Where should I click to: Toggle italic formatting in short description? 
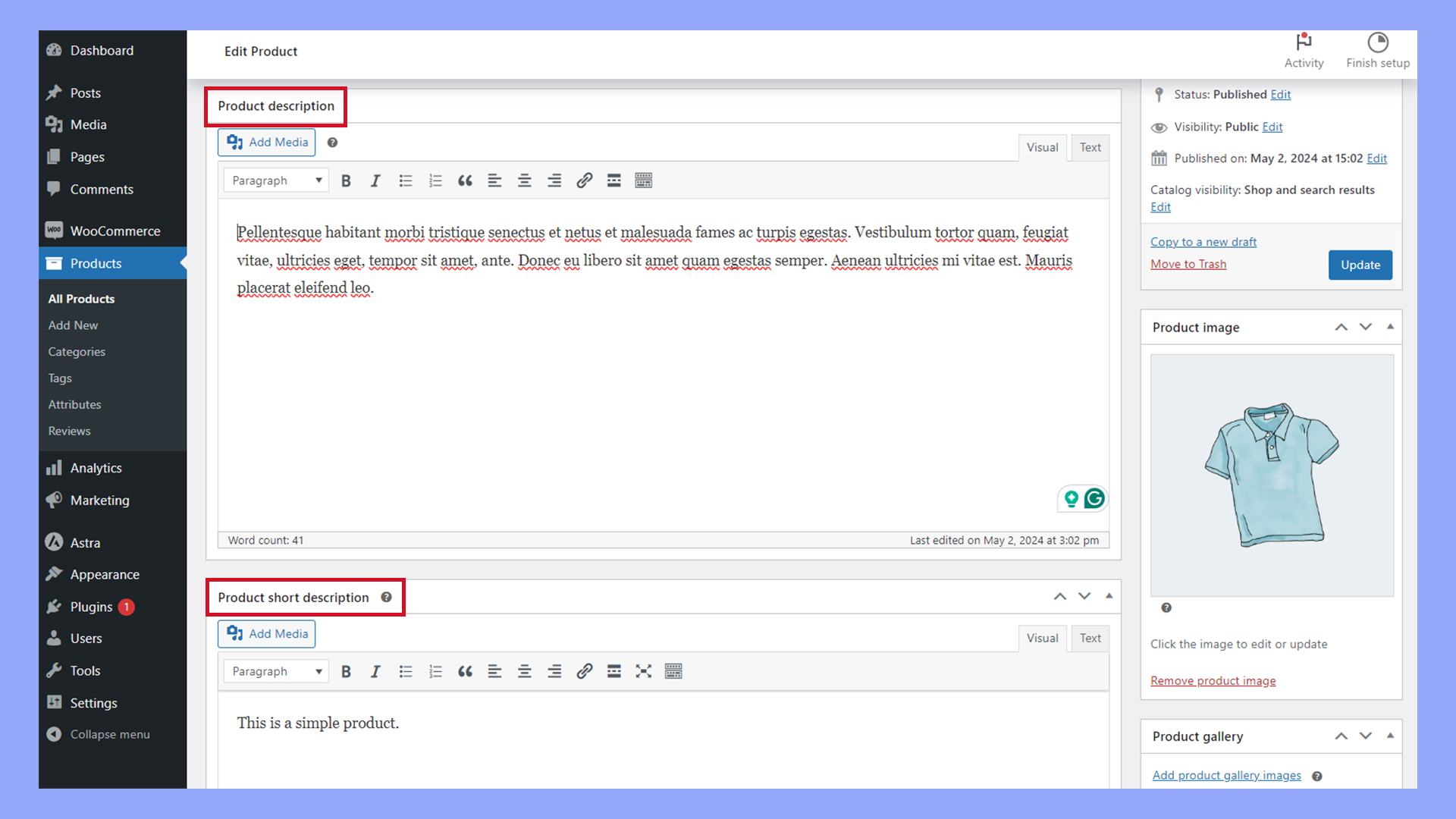375,671
